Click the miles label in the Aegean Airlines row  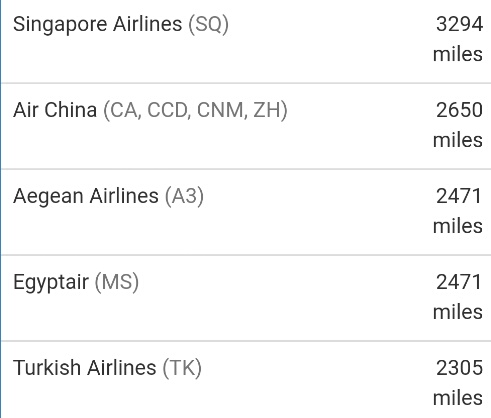point(458,226)
